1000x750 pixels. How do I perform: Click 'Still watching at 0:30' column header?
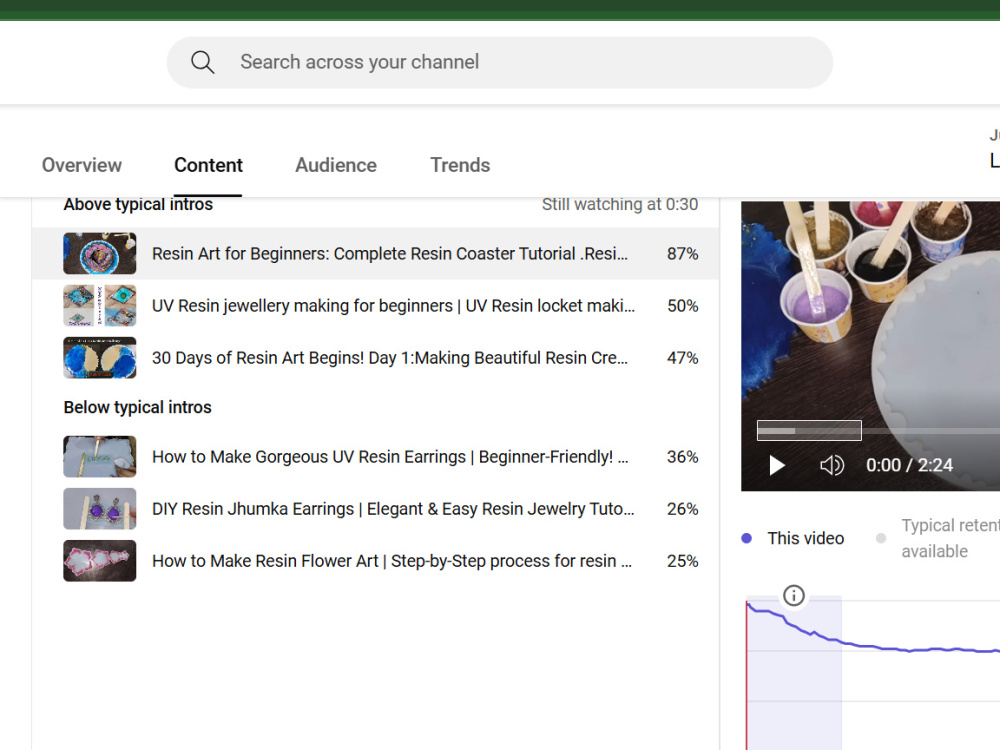point(620,205)
